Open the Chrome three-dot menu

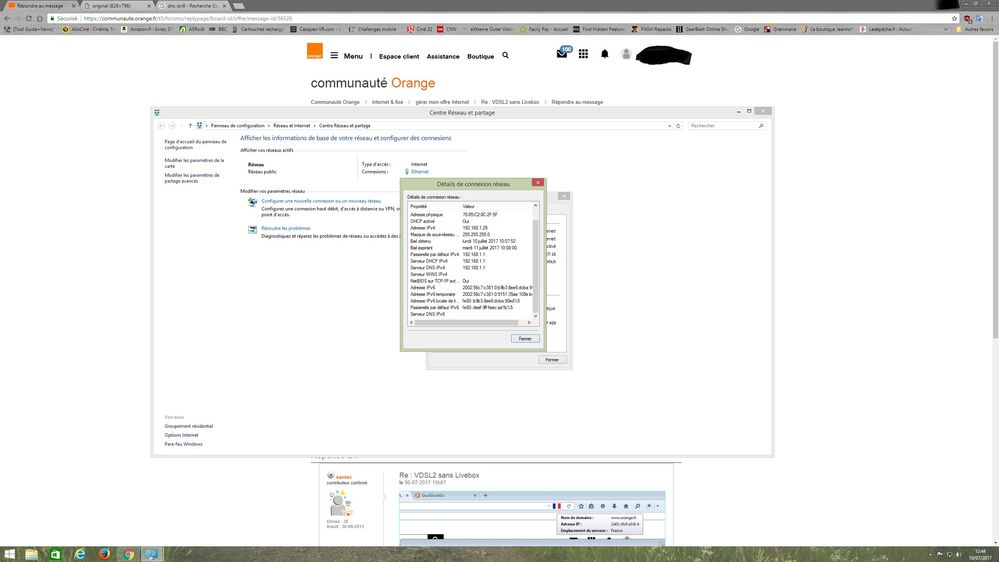[991, 18]
